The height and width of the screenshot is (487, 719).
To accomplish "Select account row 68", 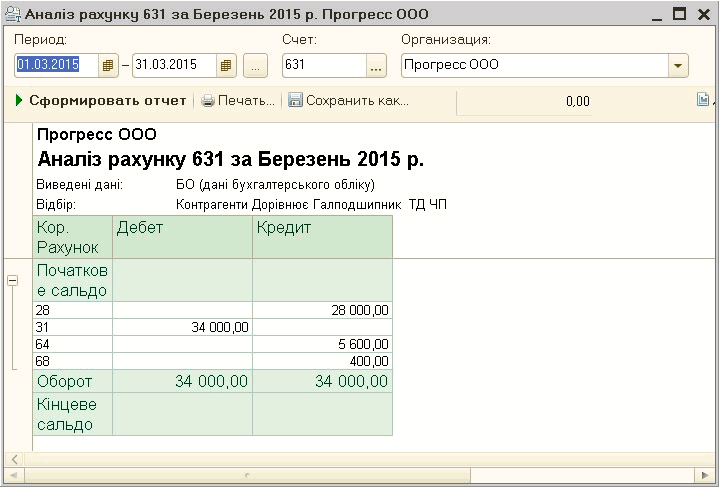I will point(72,361).
